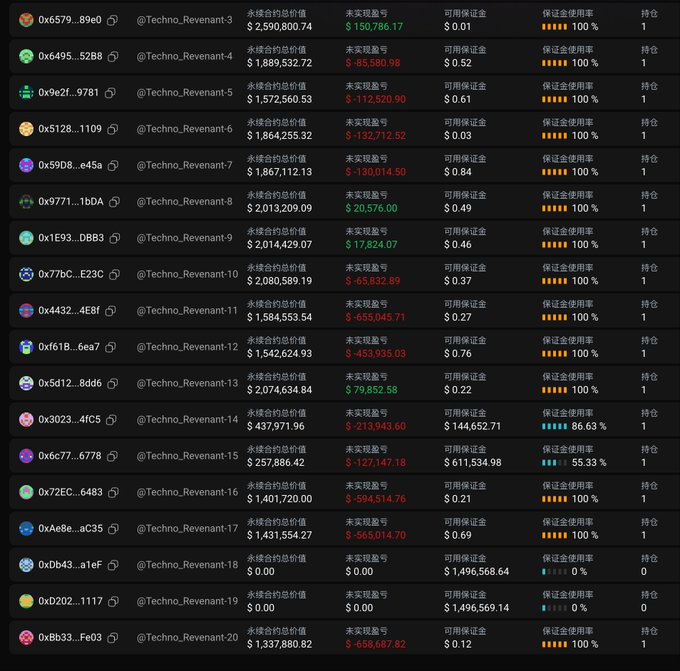The image size is (680, 671).
Task: Click unrealized PnL $ 150,786.17
Action: 374,26
